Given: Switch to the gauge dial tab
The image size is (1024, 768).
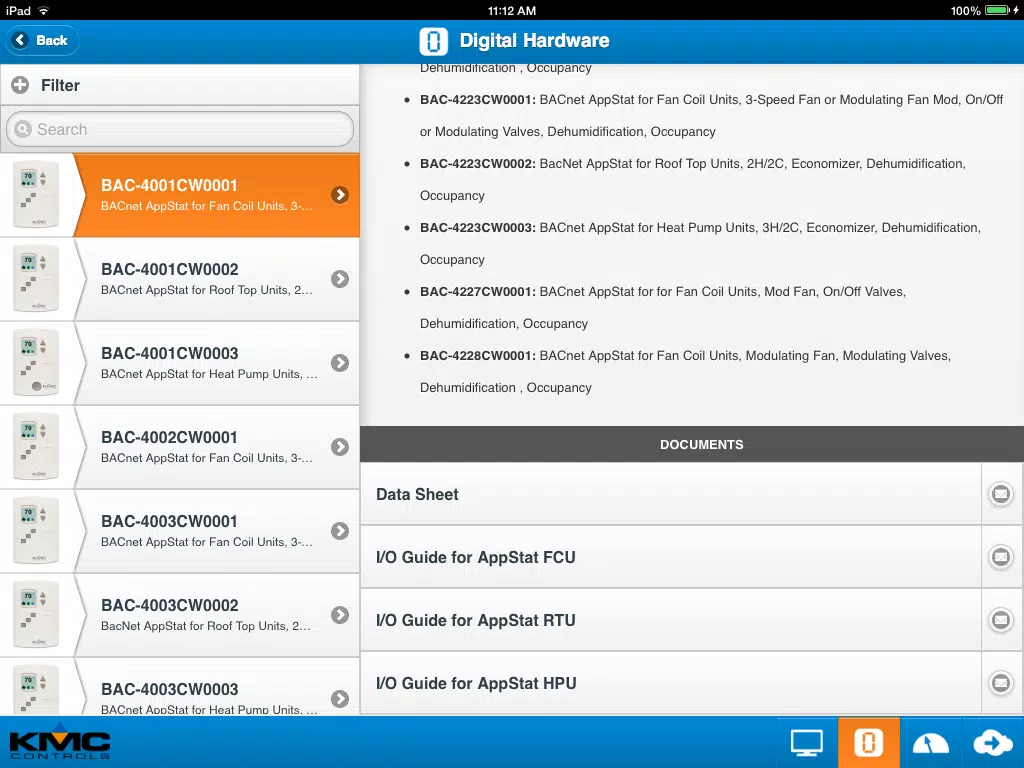Looking at the screenshot, I should pos(930,743).
